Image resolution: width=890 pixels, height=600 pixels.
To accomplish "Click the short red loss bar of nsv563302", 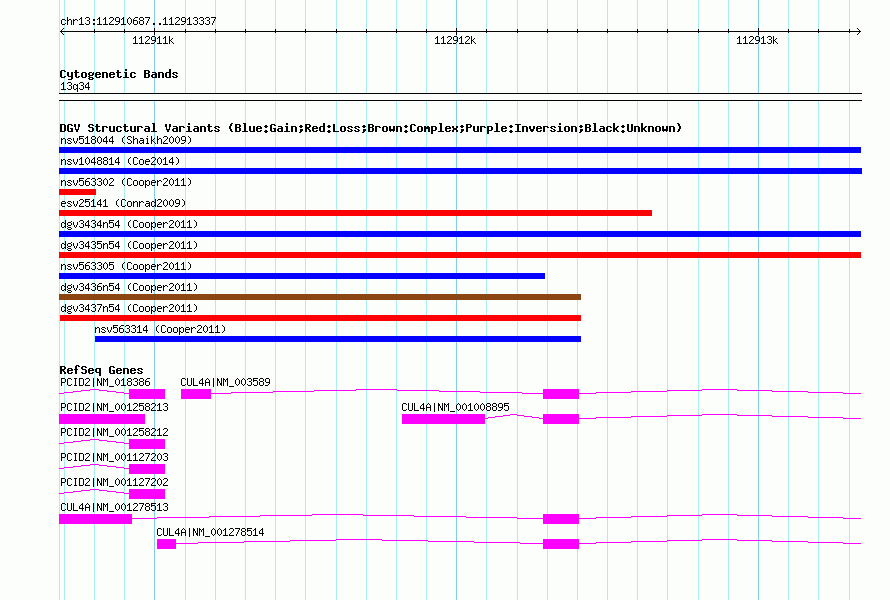I will click(78, 192).
